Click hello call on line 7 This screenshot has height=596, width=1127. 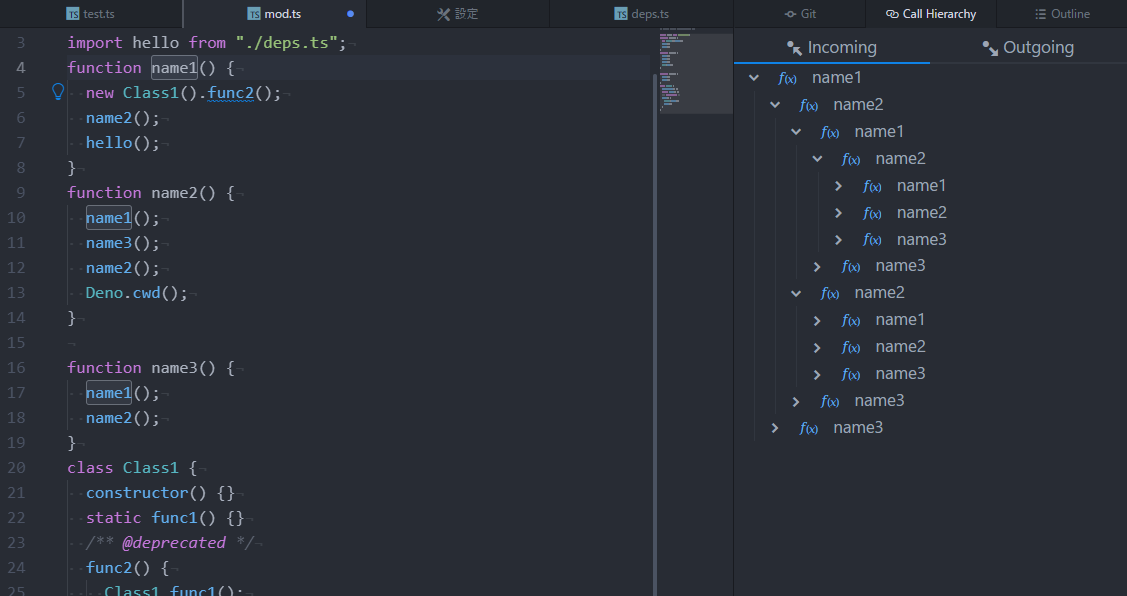109,142
